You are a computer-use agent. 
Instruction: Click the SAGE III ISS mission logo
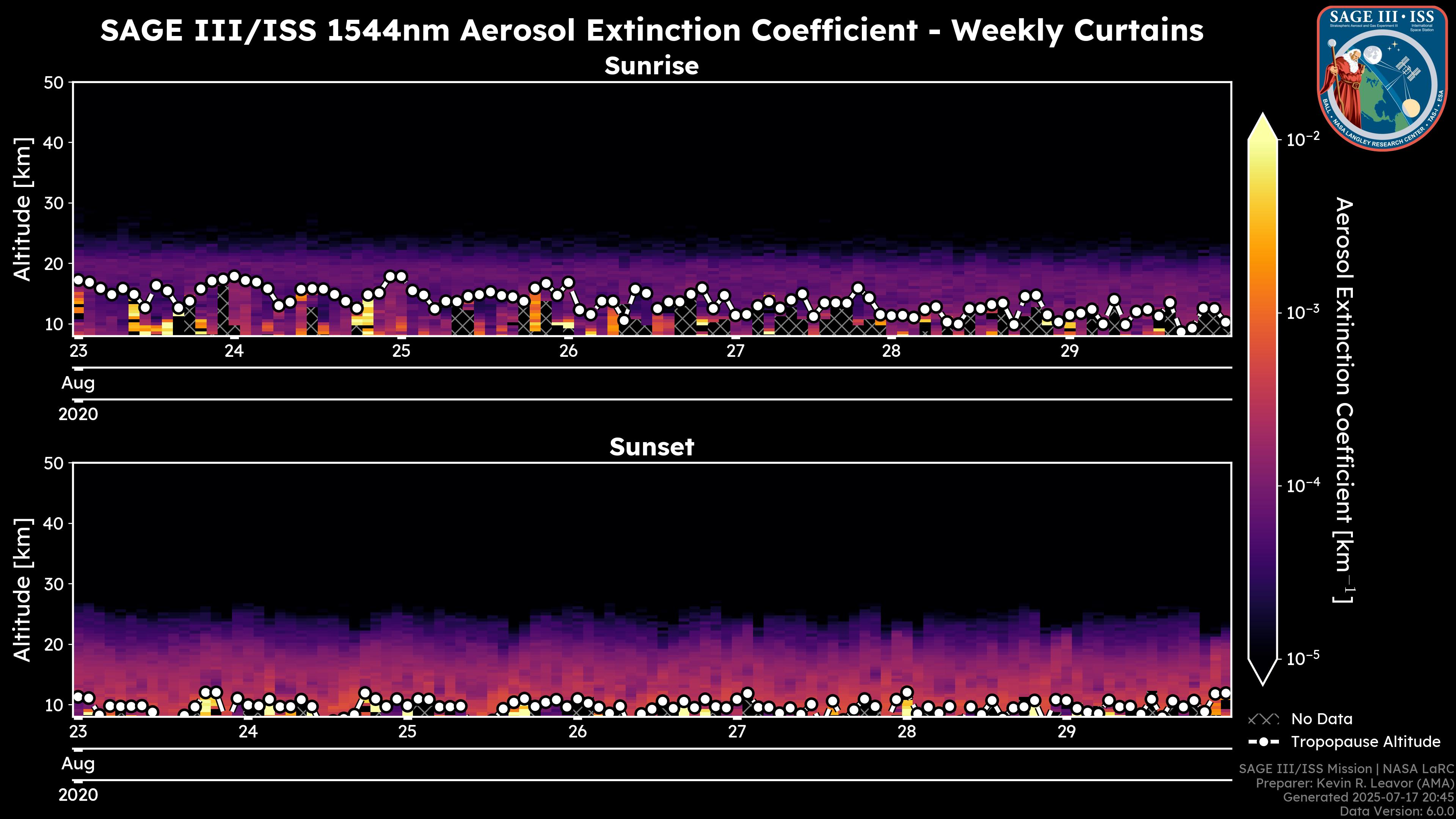(x=1382, y=78)
